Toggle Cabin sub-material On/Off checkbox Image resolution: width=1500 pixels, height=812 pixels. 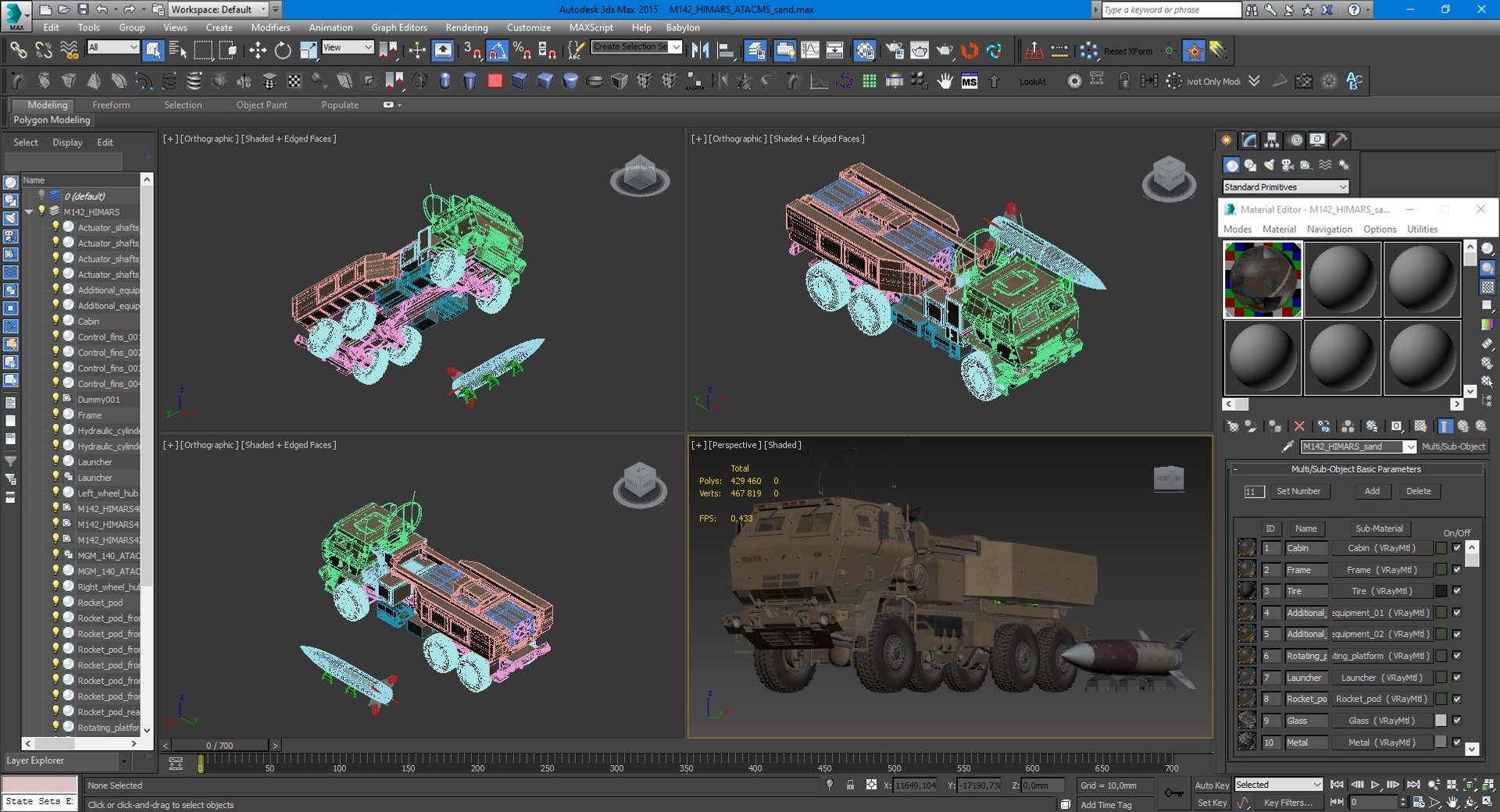1456,548
